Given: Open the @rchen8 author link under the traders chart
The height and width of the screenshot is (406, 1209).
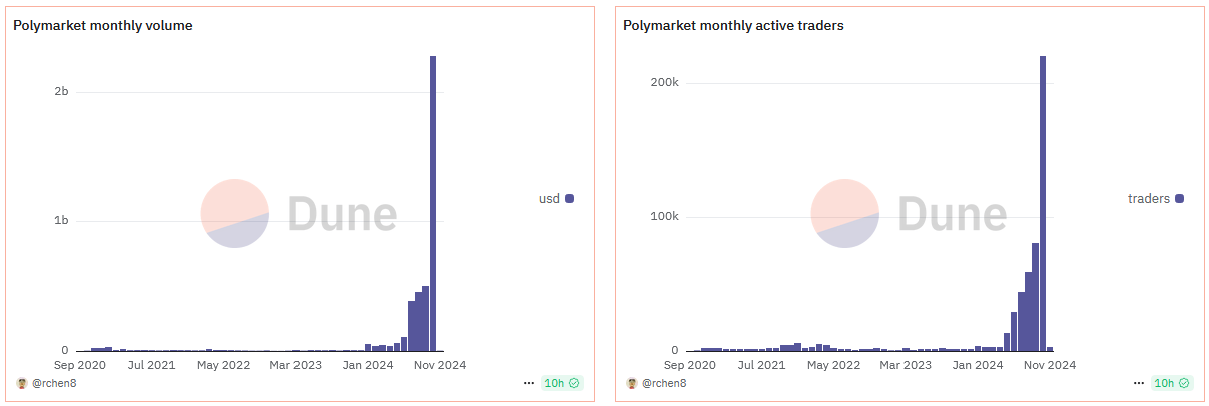Looking at the screenshot, I should coord(663,383).
